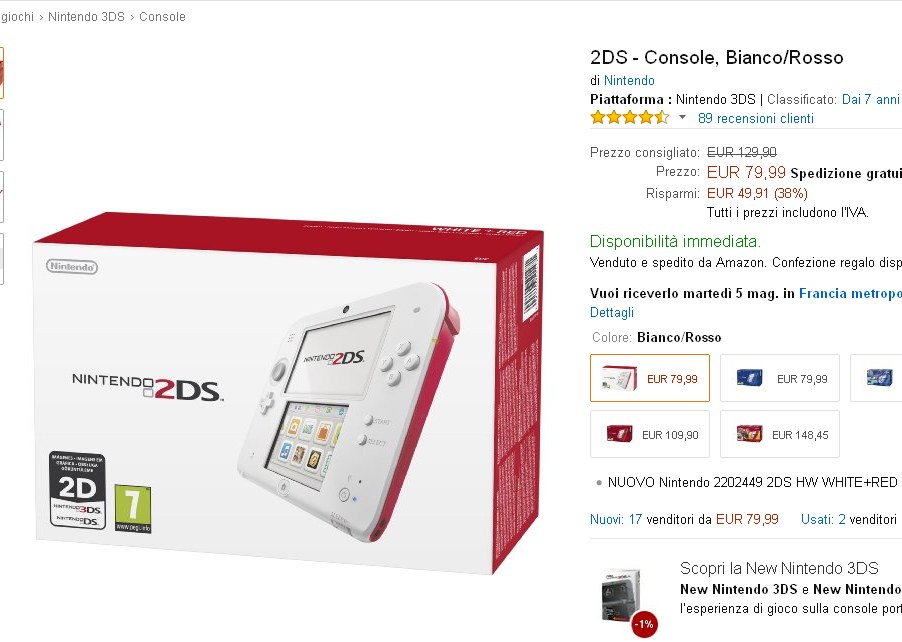The width and height of the screenshot is (902, 642).
Task: Pick the EUR 148,45 bundle option
Action: [x=779, y=434]
